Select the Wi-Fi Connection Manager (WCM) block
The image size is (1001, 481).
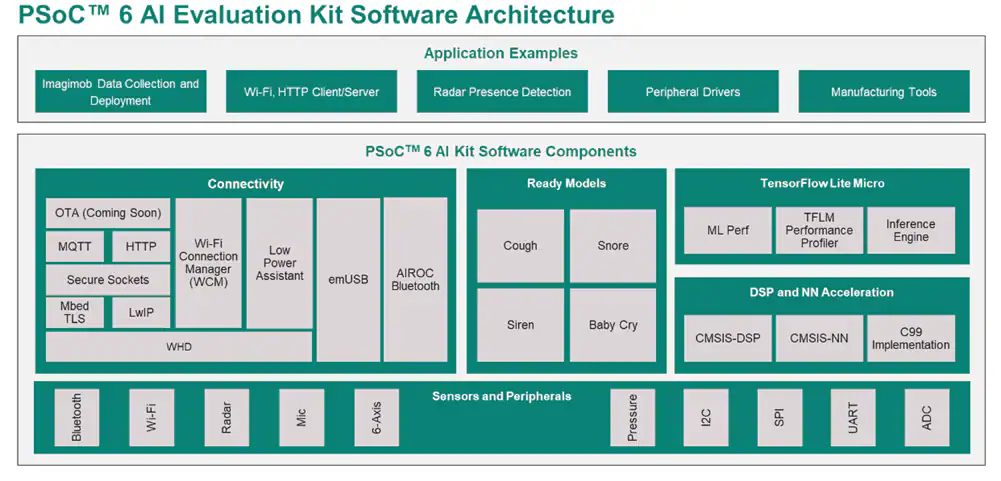point(209,263)
